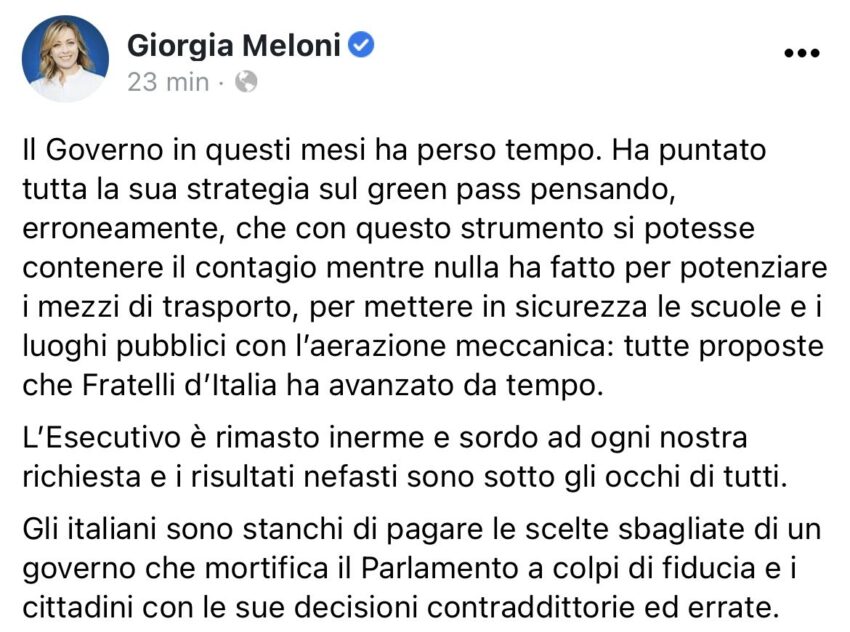Click the '23 min' post timestamp

(168, 82)
